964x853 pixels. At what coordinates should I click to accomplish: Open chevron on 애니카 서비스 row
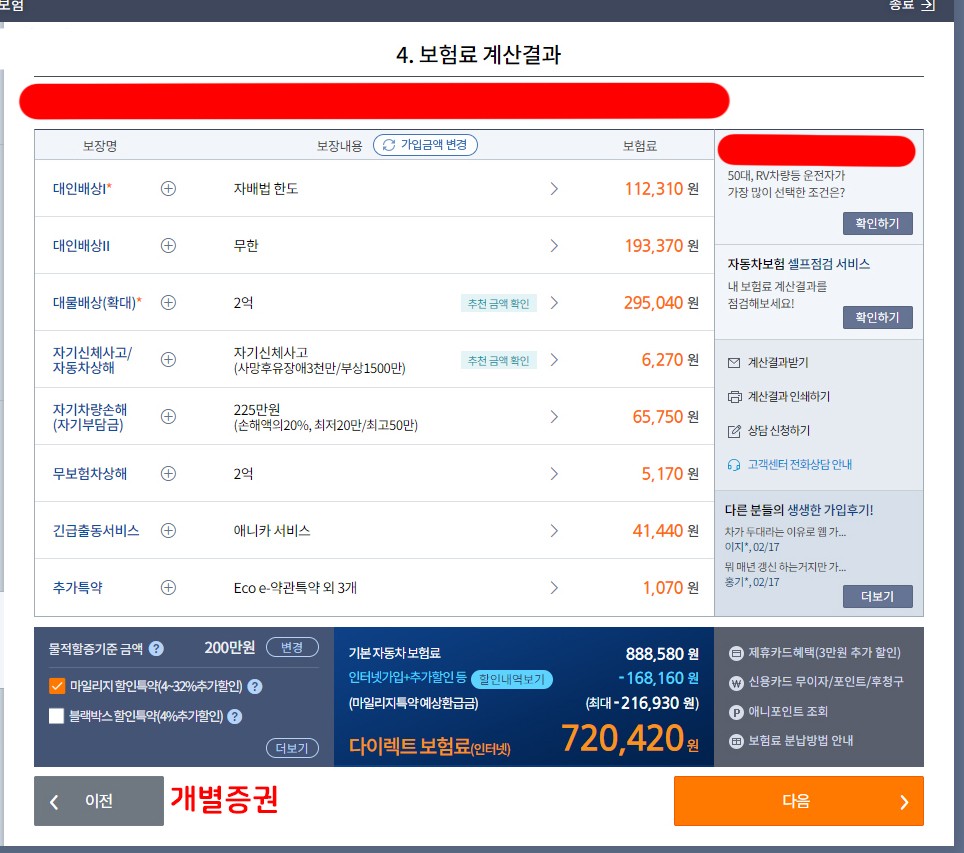click(554, 531)
